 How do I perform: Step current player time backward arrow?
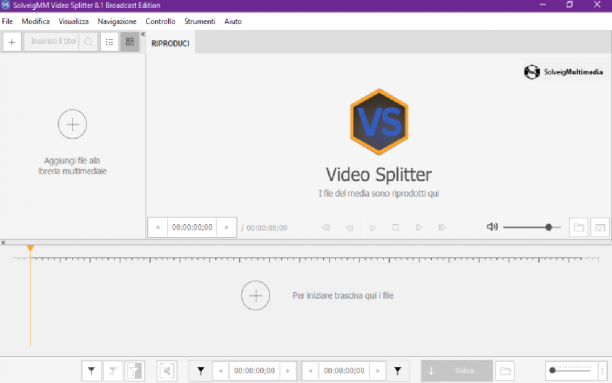tap(158, 227)
